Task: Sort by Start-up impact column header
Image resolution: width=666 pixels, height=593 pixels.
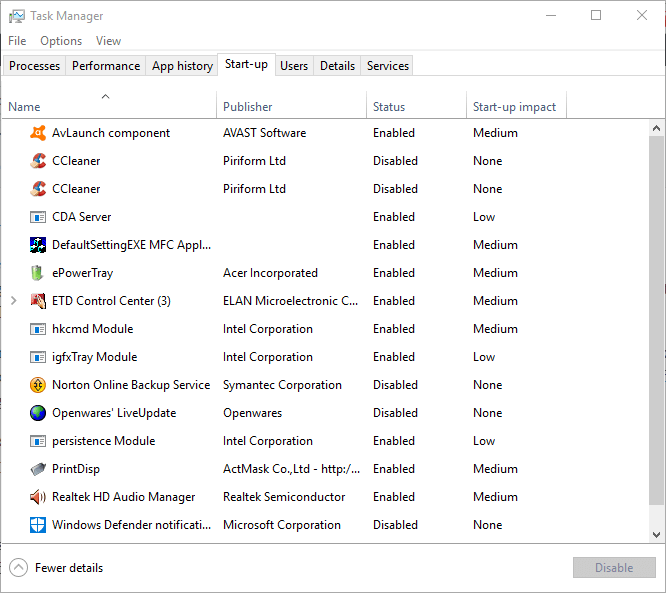Action: point(514,107)
